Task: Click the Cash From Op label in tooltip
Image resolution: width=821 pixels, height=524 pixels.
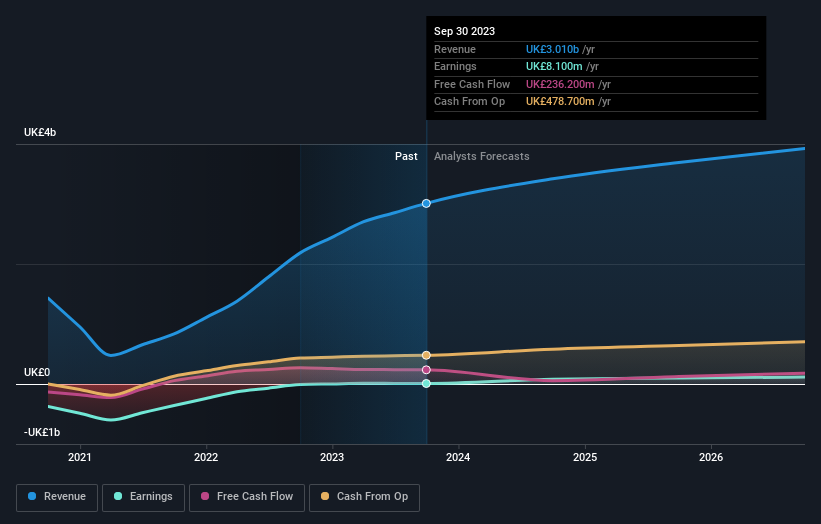Action: pos(470,102)
